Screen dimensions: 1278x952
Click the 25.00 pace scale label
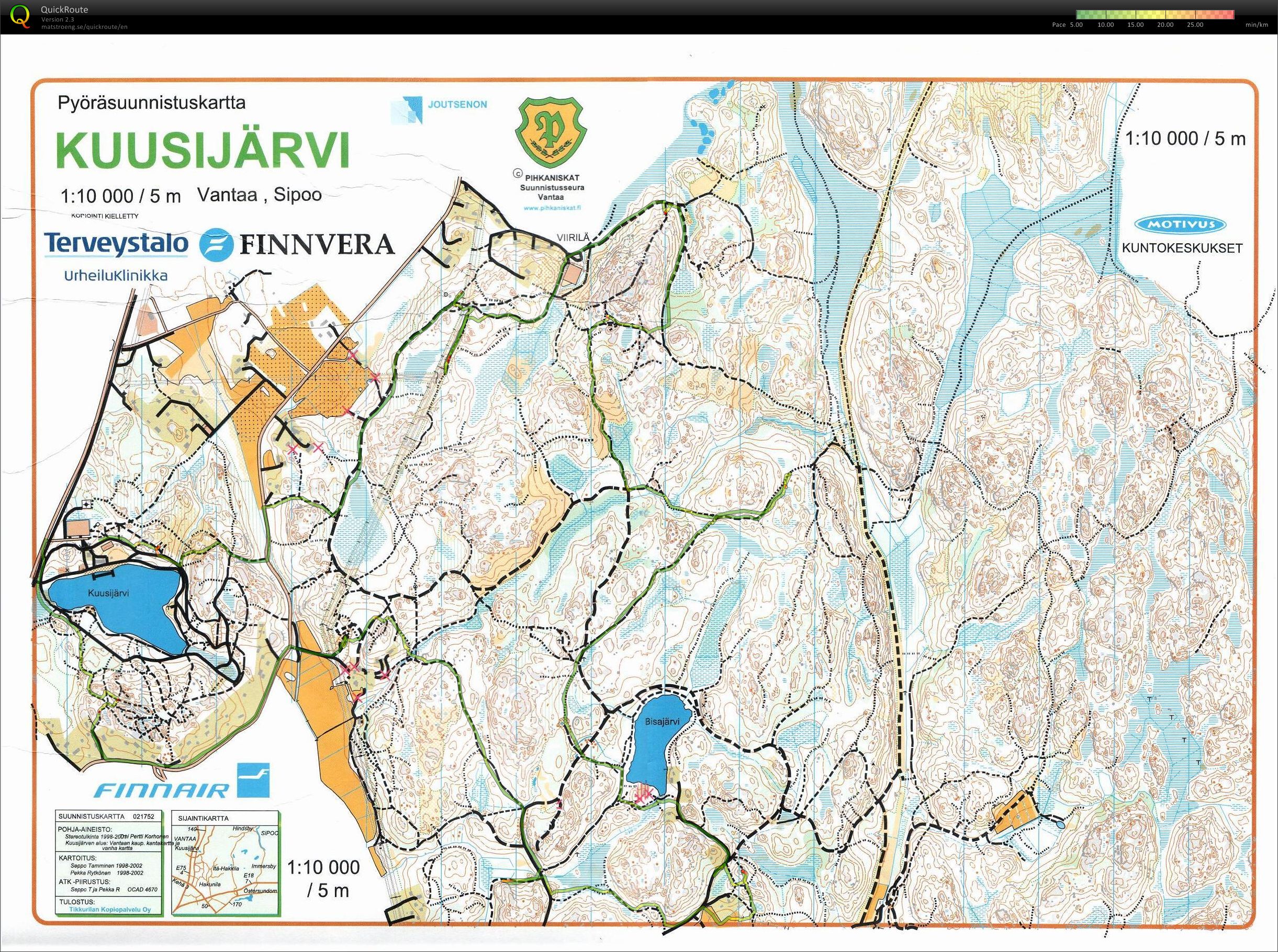(1195, 25)
